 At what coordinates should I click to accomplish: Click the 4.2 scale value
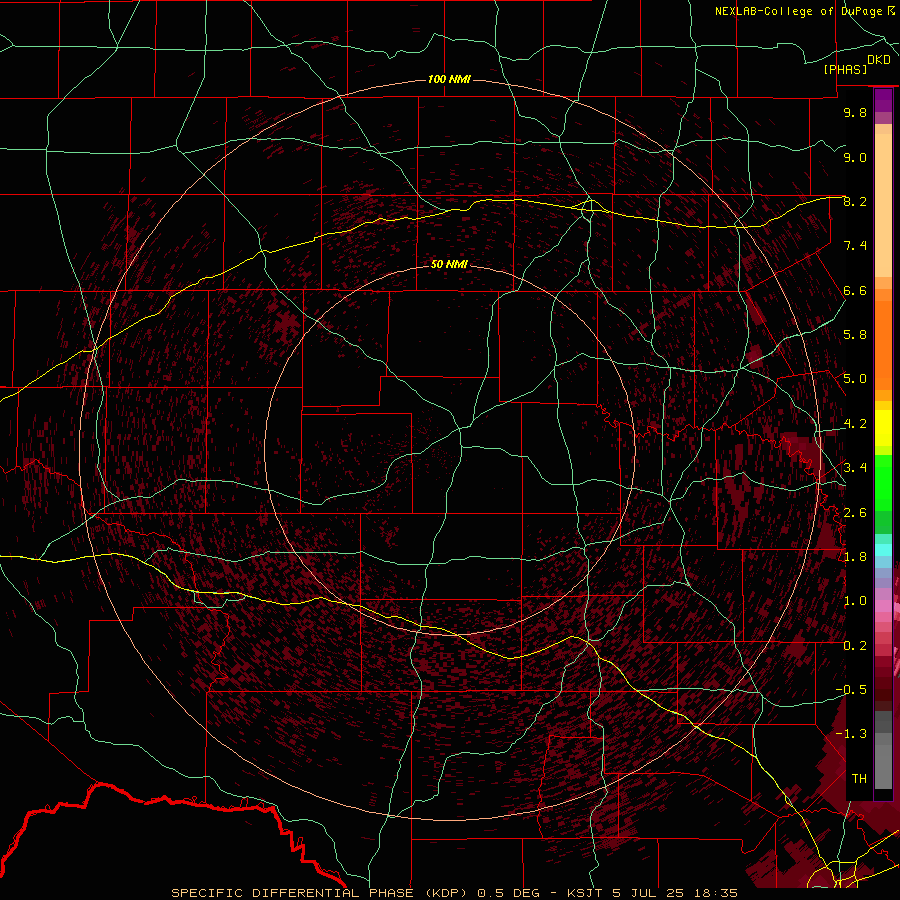[855, 424]
